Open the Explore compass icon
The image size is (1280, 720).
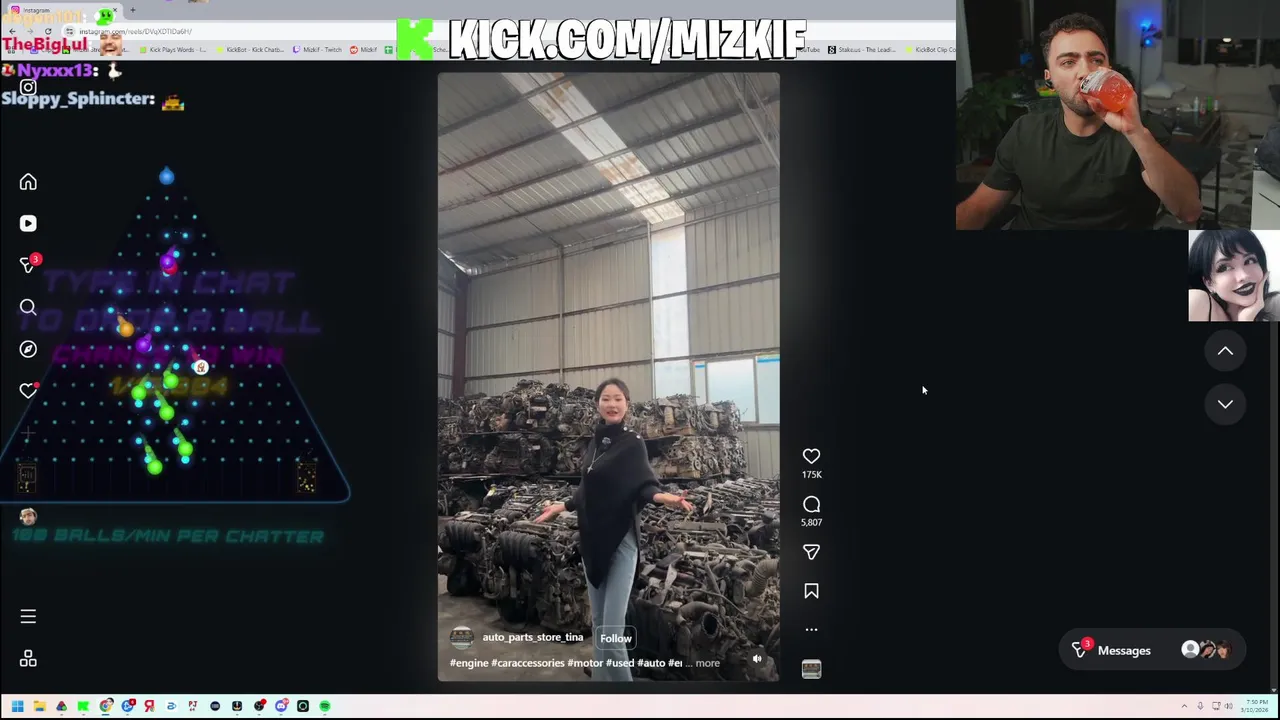point(28,349)
